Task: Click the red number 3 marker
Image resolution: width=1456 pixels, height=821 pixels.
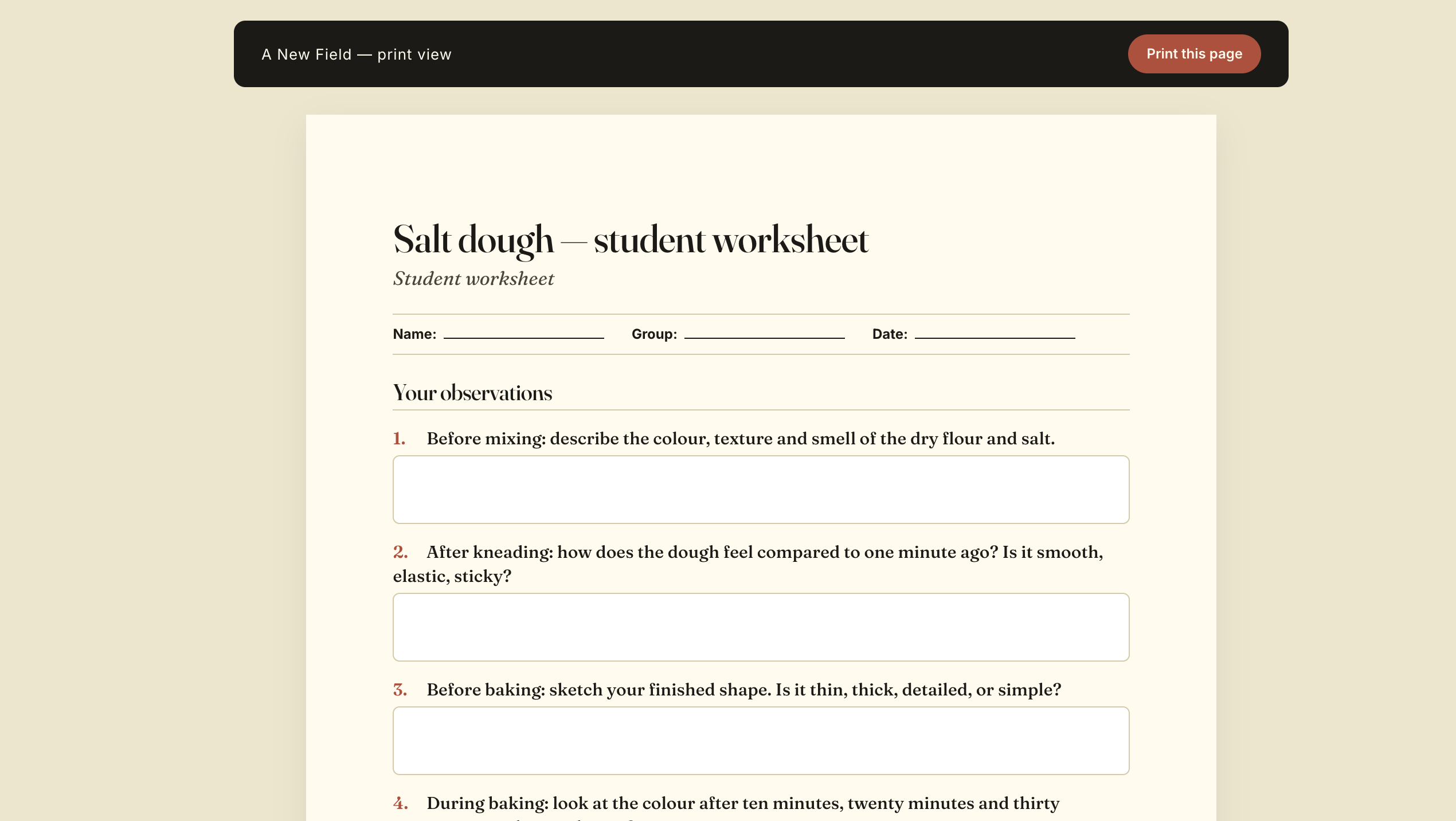Action: click(400, 690)
